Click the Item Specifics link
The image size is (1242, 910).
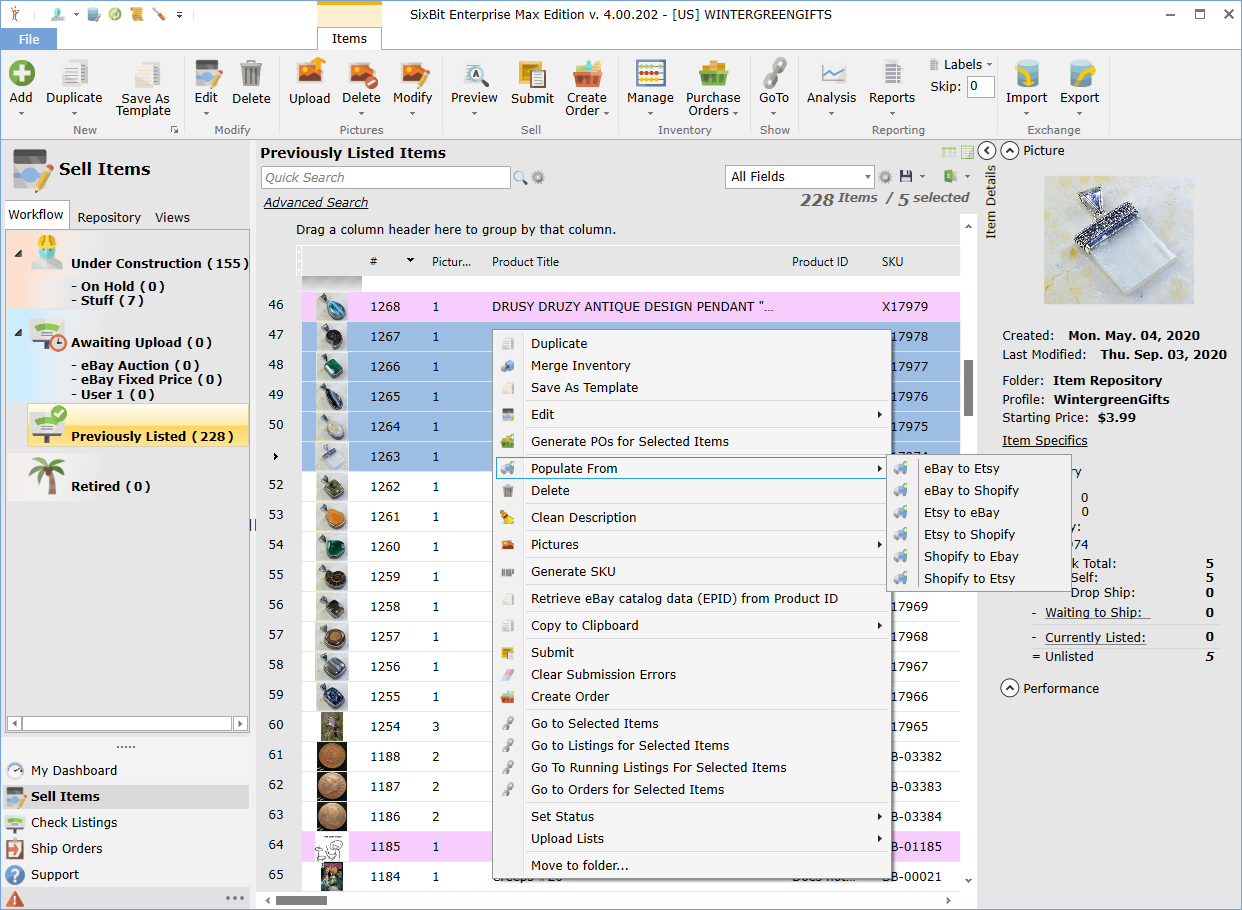click(1044, 440)
